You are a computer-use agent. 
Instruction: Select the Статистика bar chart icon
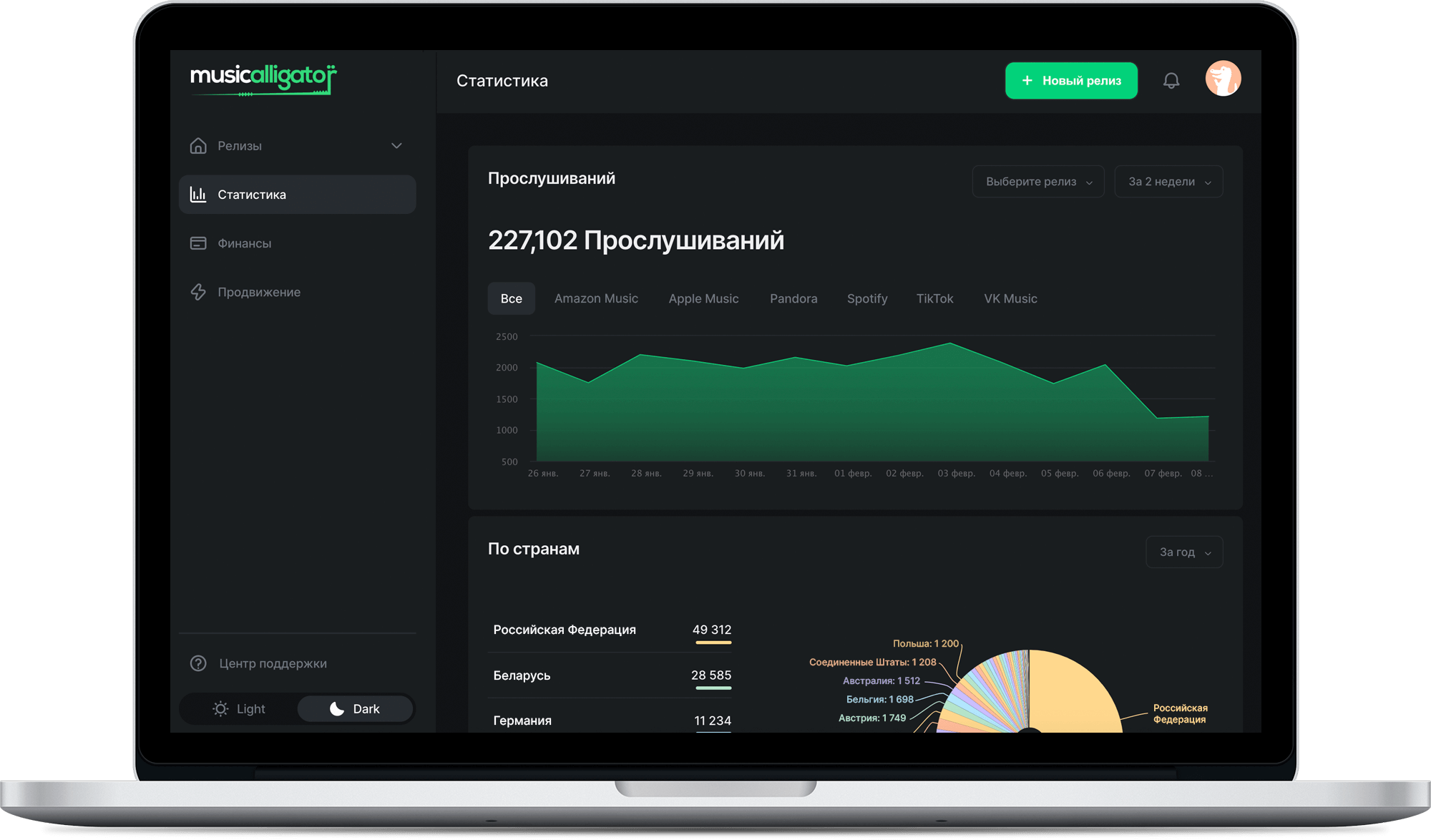(x=198, y=194)
